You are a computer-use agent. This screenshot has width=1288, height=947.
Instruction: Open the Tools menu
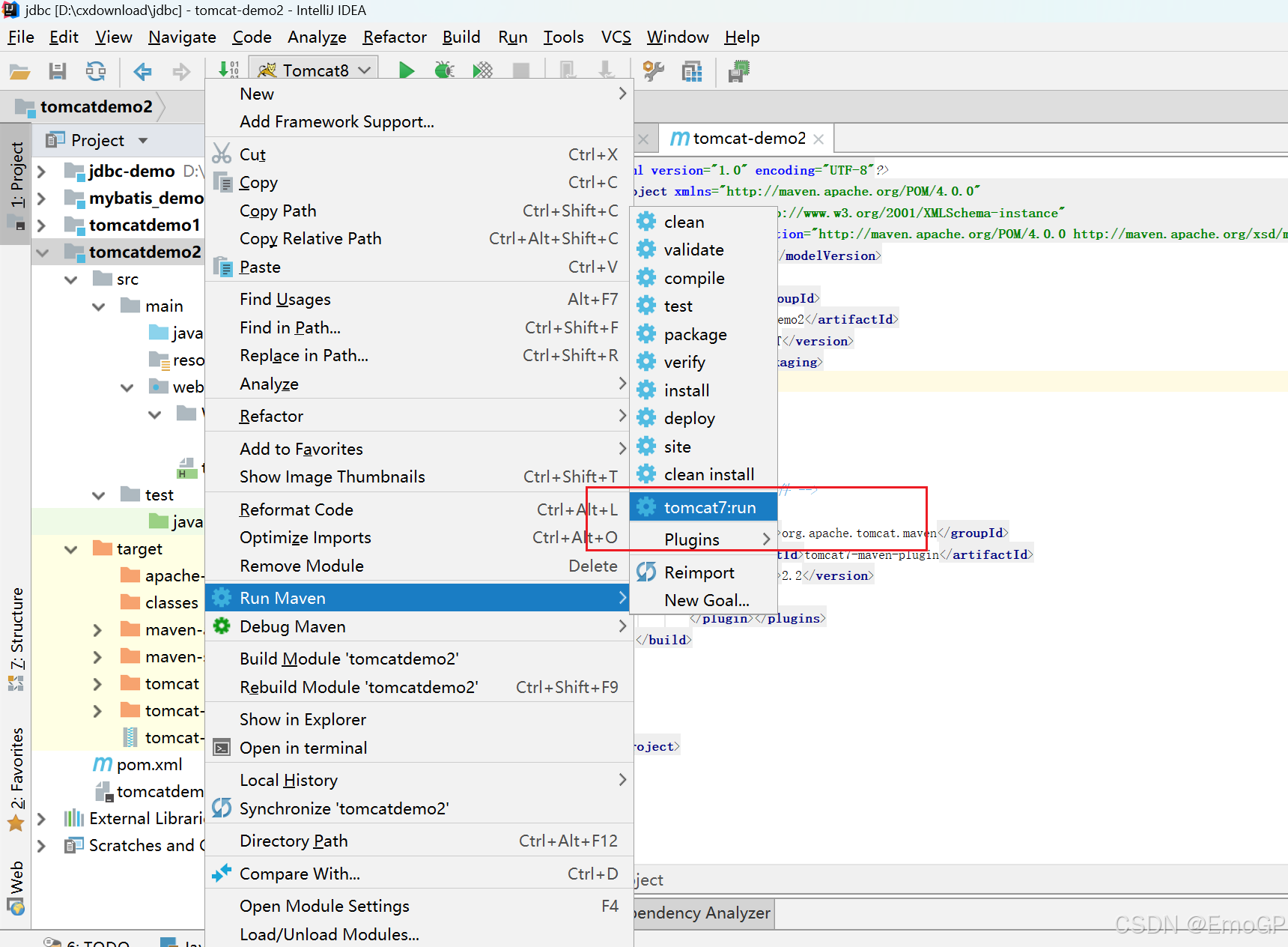(x=563, y=37)
